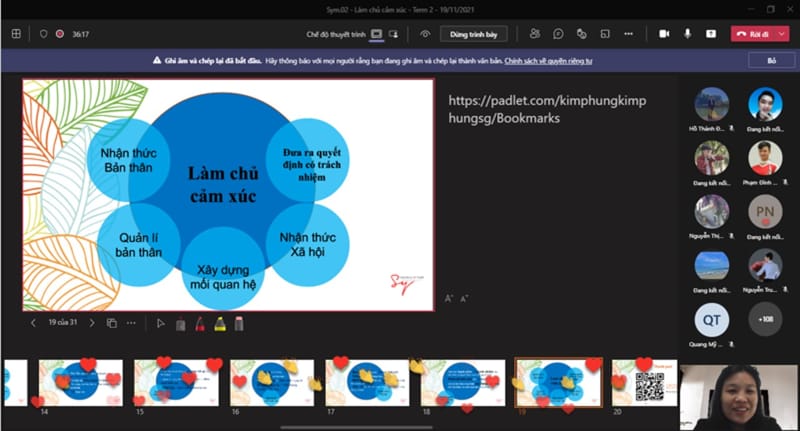The image size is (800, 431).
Task: Open more actions ellipsis in meeting toolbar
Action: pos(629,34)
